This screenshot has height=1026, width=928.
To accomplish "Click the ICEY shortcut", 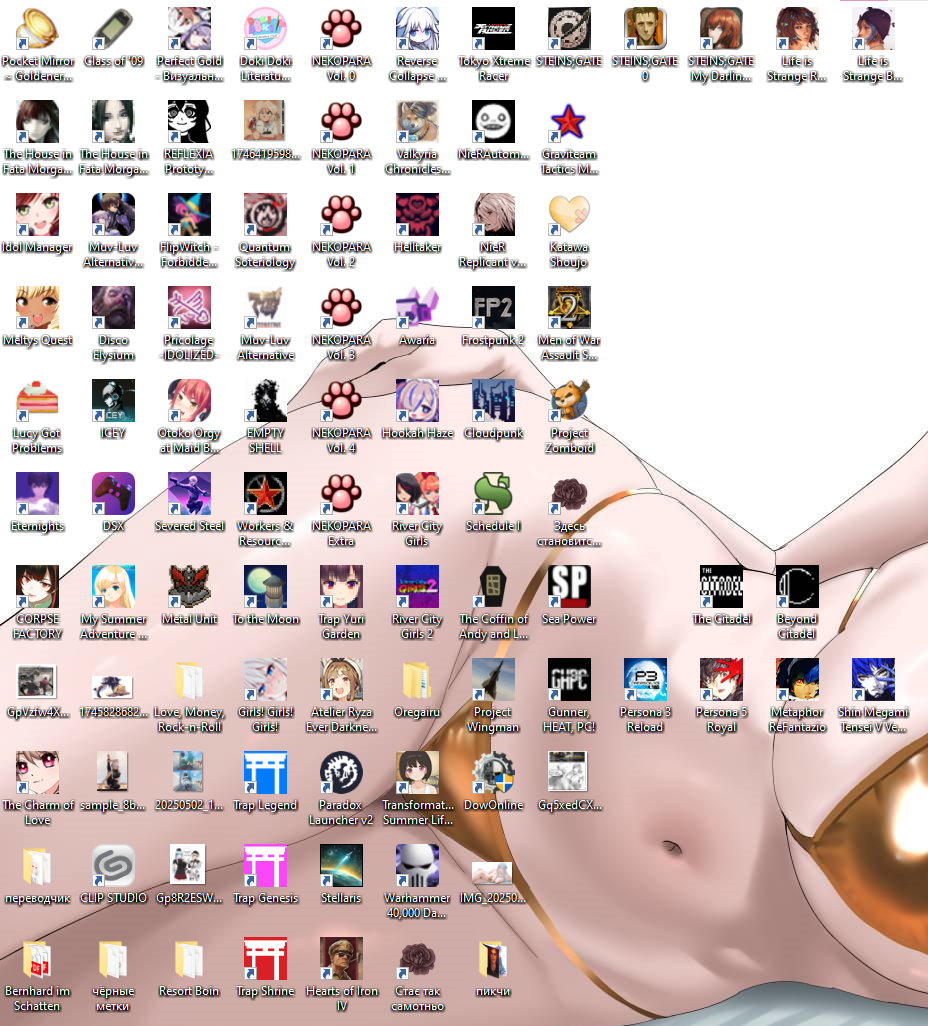I will point(113,401).
